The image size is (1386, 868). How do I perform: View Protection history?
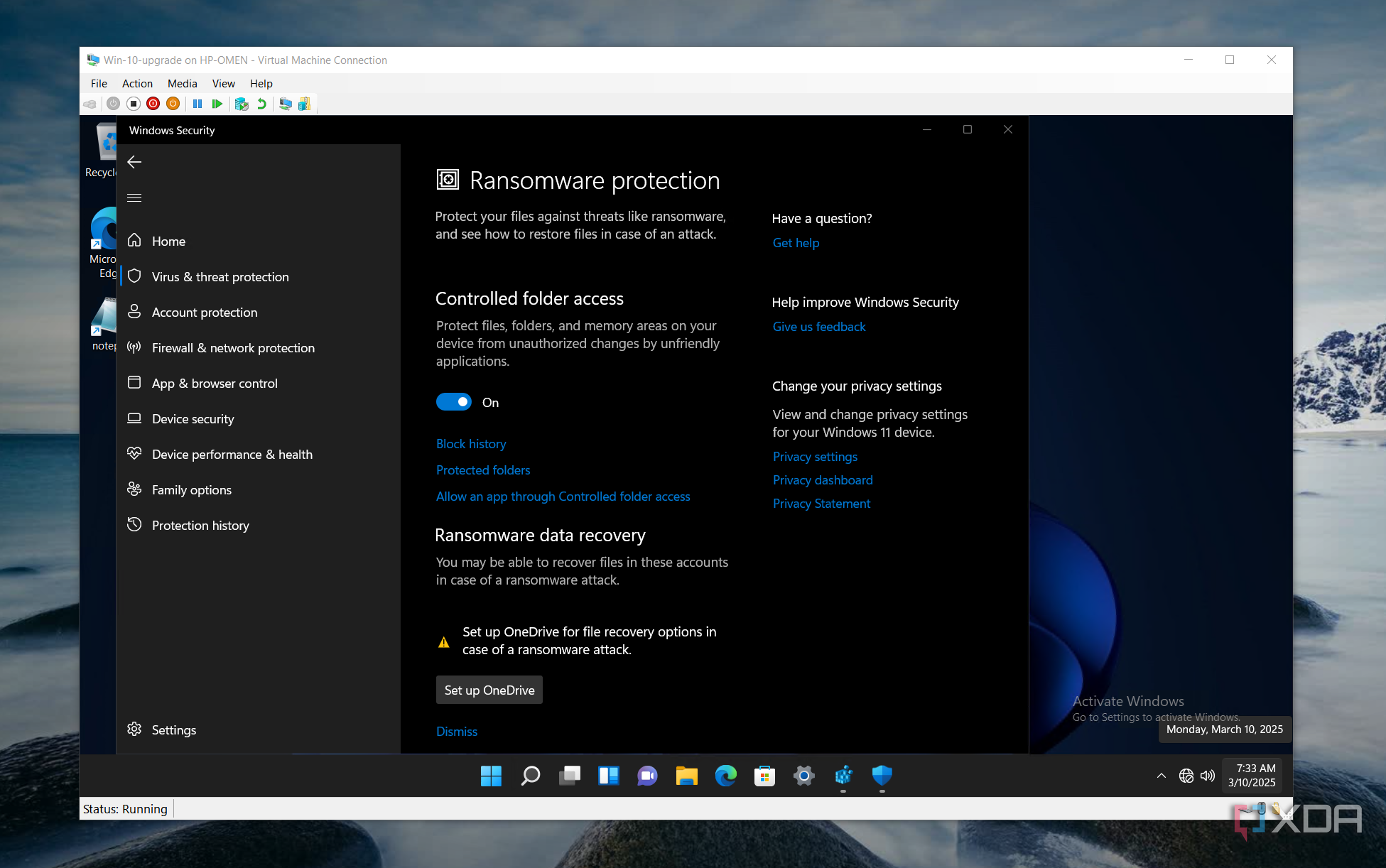click(x=259, y=525)
